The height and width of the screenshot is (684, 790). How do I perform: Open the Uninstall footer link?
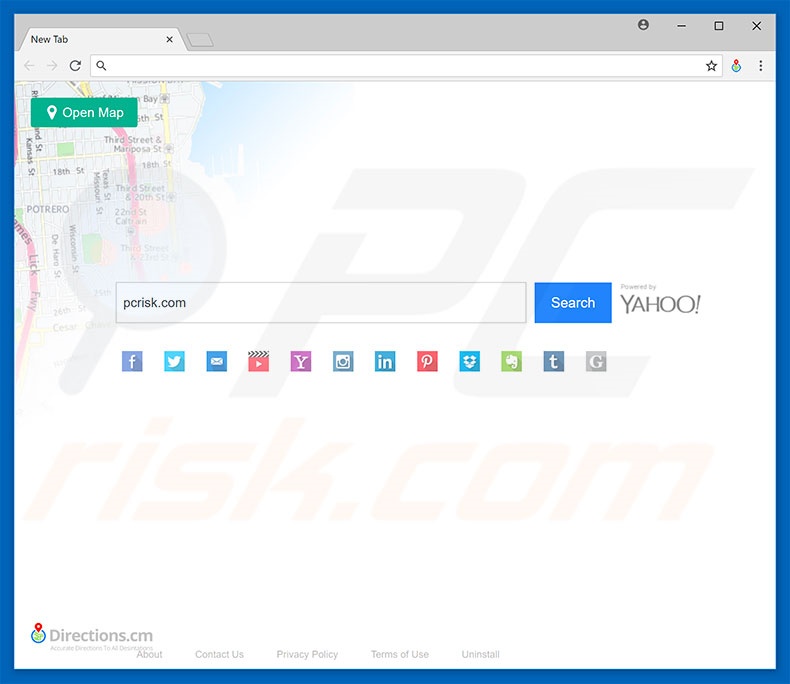481,654
